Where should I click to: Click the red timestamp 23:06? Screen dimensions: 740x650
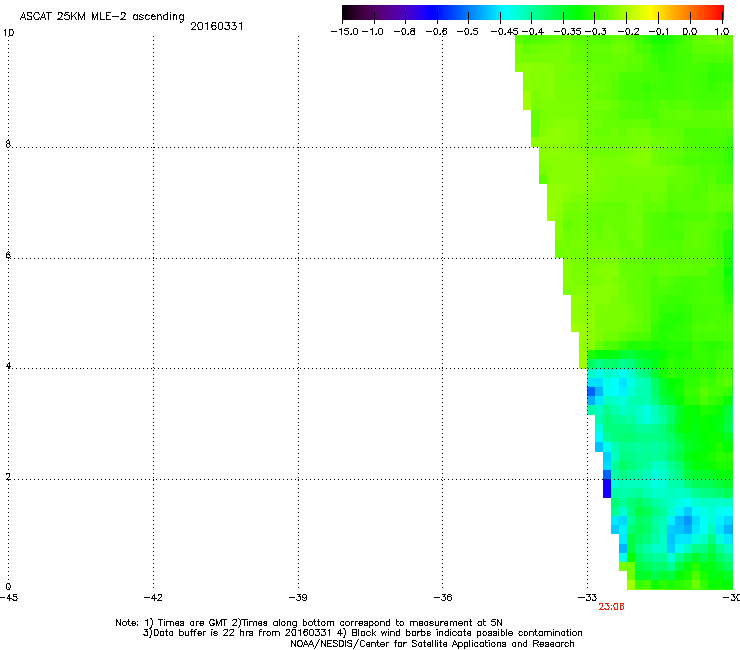click(611, 607)
